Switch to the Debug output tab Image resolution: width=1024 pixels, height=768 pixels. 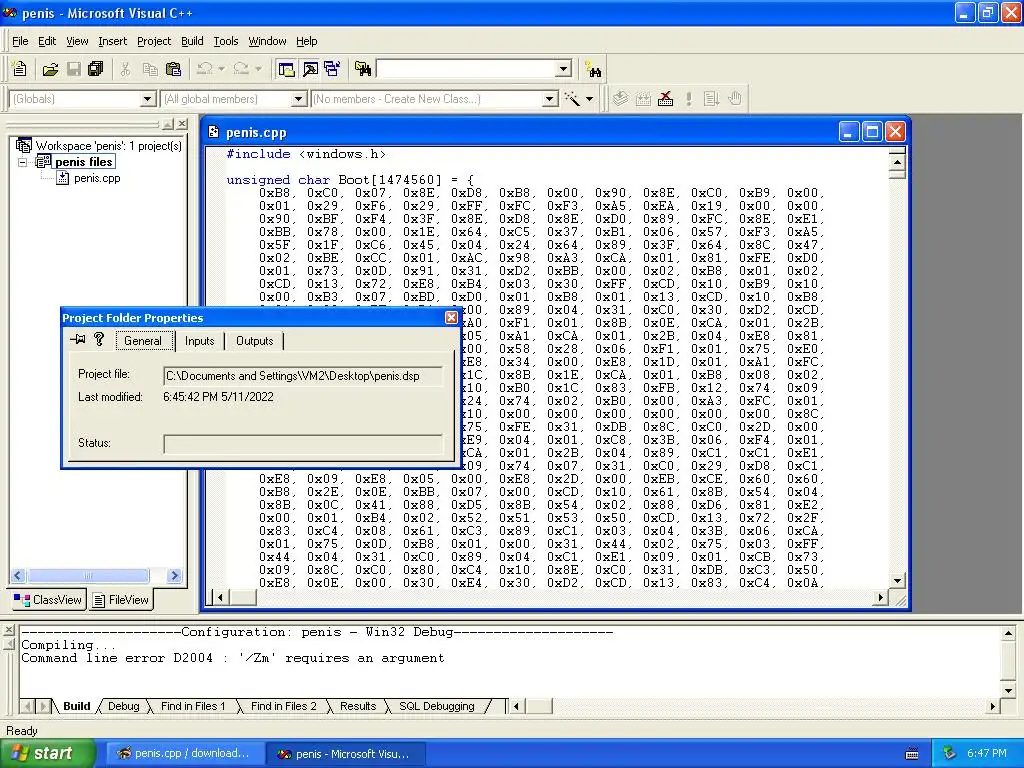123,706
